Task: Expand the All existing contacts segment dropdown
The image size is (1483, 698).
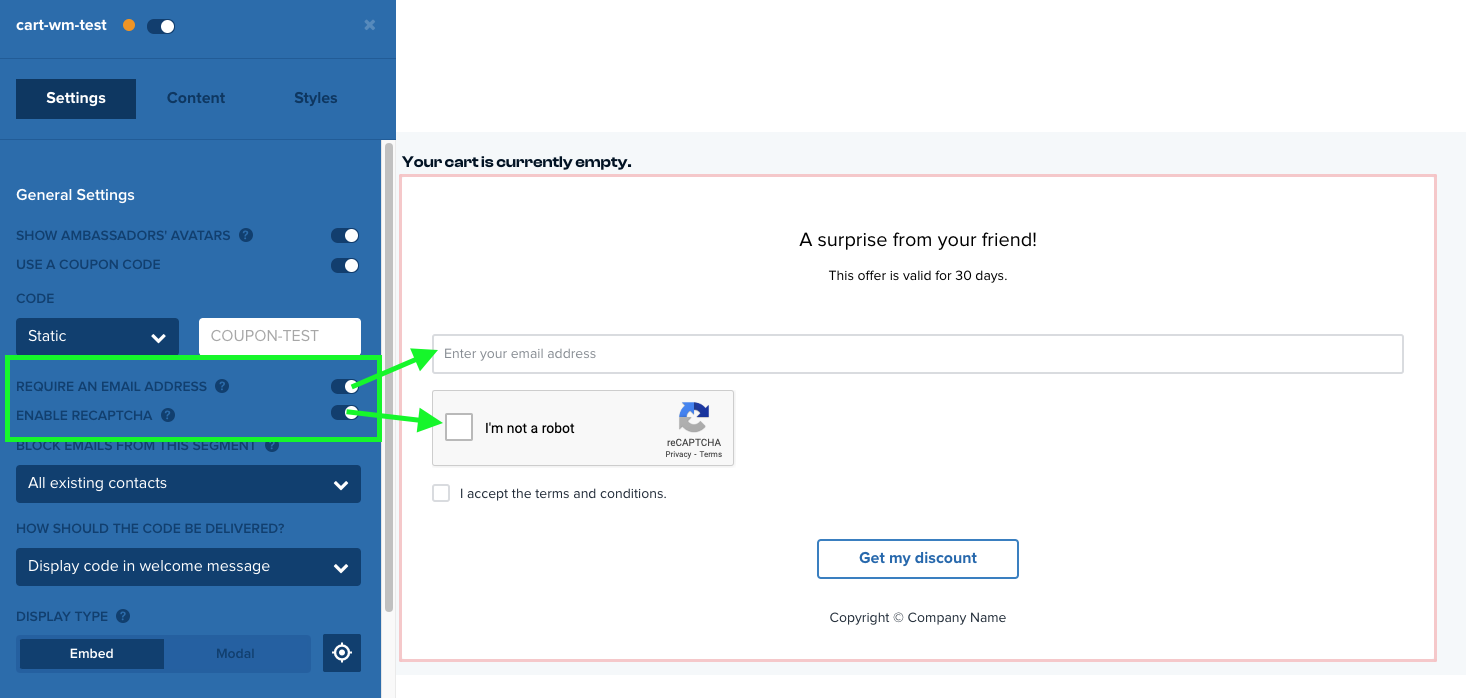Action: (188, 484)
